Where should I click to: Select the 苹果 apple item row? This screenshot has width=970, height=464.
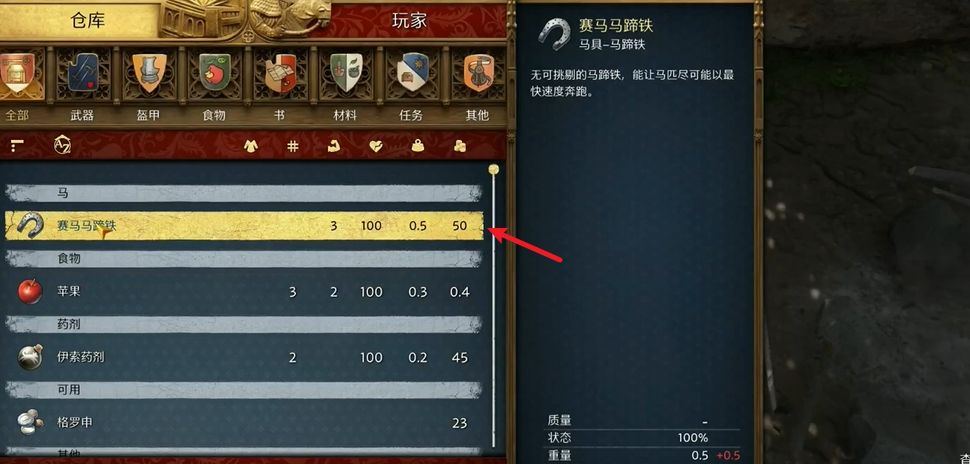244,291
